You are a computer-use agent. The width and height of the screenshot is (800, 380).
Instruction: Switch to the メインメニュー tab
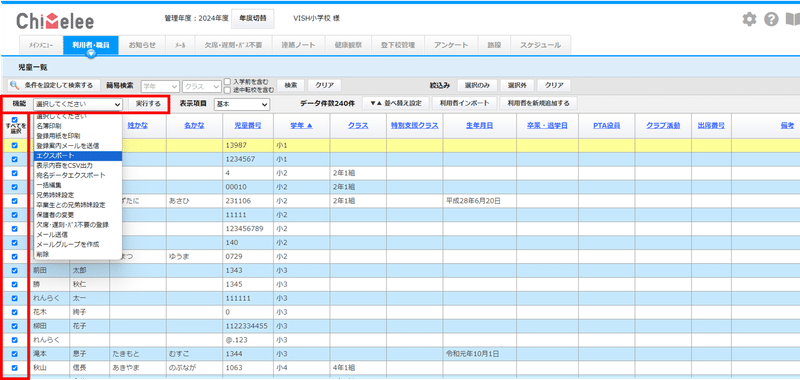point(41,45)
